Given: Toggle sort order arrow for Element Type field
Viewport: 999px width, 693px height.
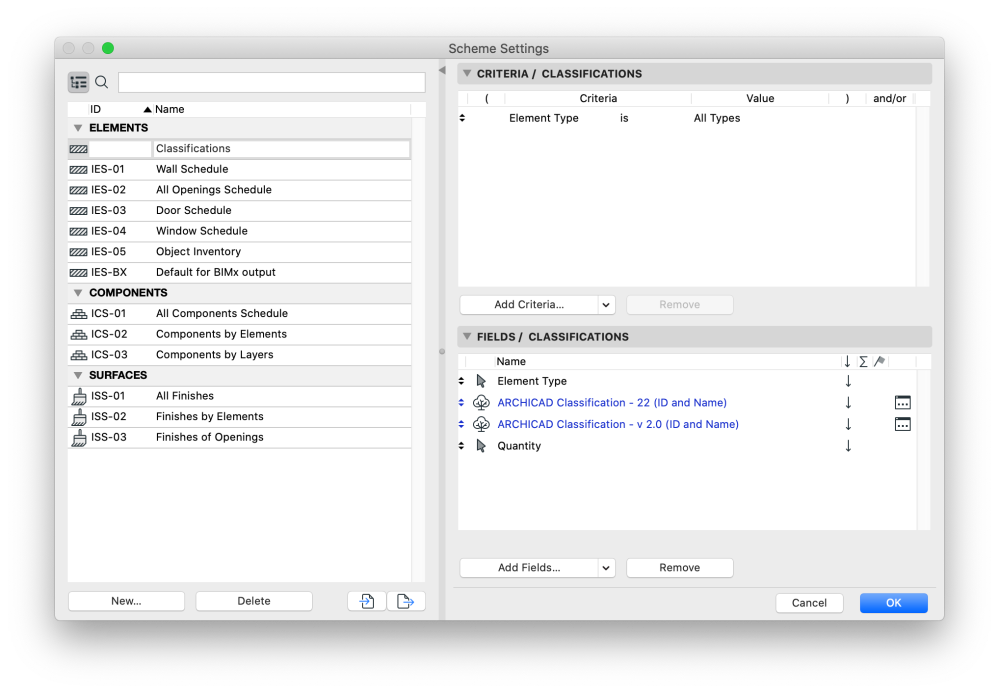Looking at the screenshot, I should [848, 381].
